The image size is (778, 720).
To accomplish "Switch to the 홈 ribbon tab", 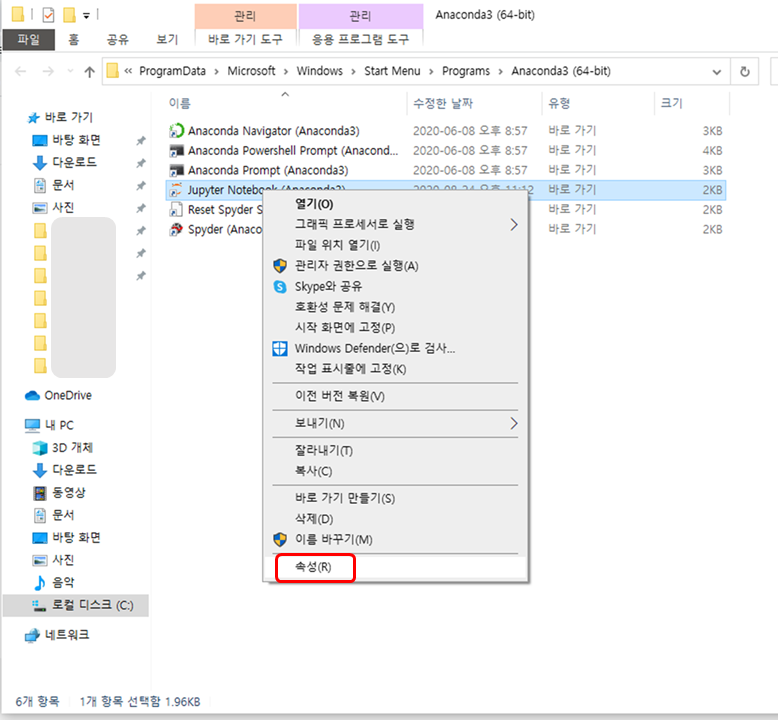I will [x=73, y=39].
